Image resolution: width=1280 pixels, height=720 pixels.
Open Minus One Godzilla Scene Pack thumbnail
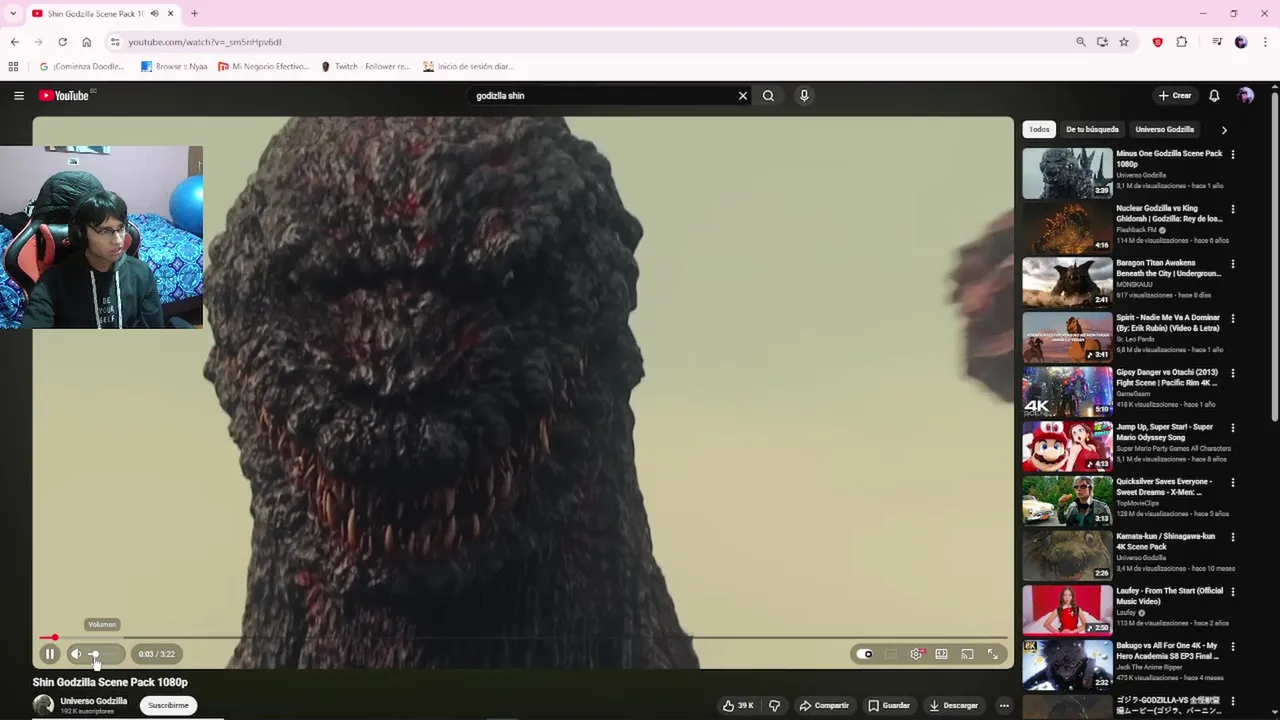[1067, 173]
